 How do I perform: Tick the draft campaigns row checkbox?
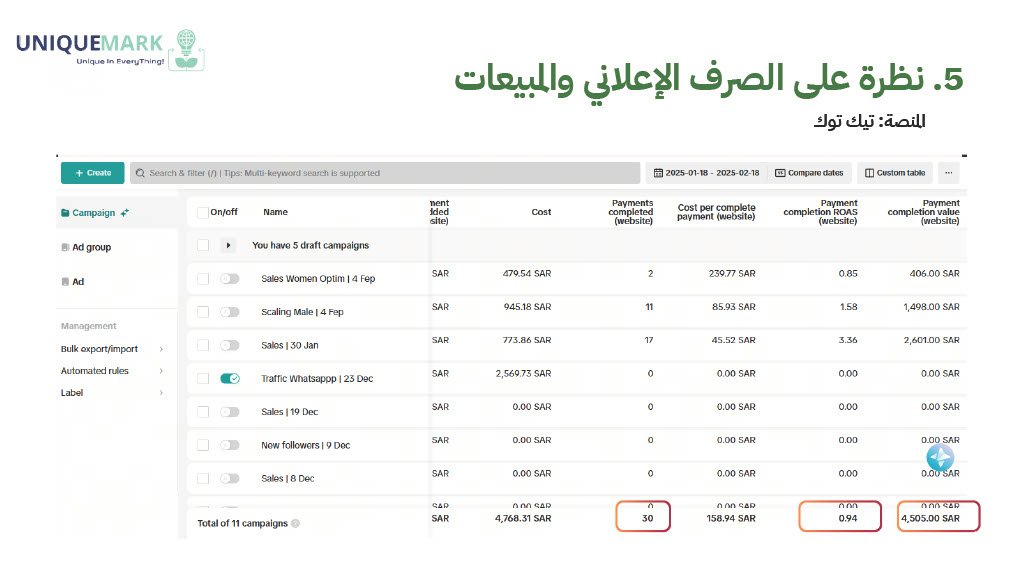pyautogui.click(x=203, y=245)
